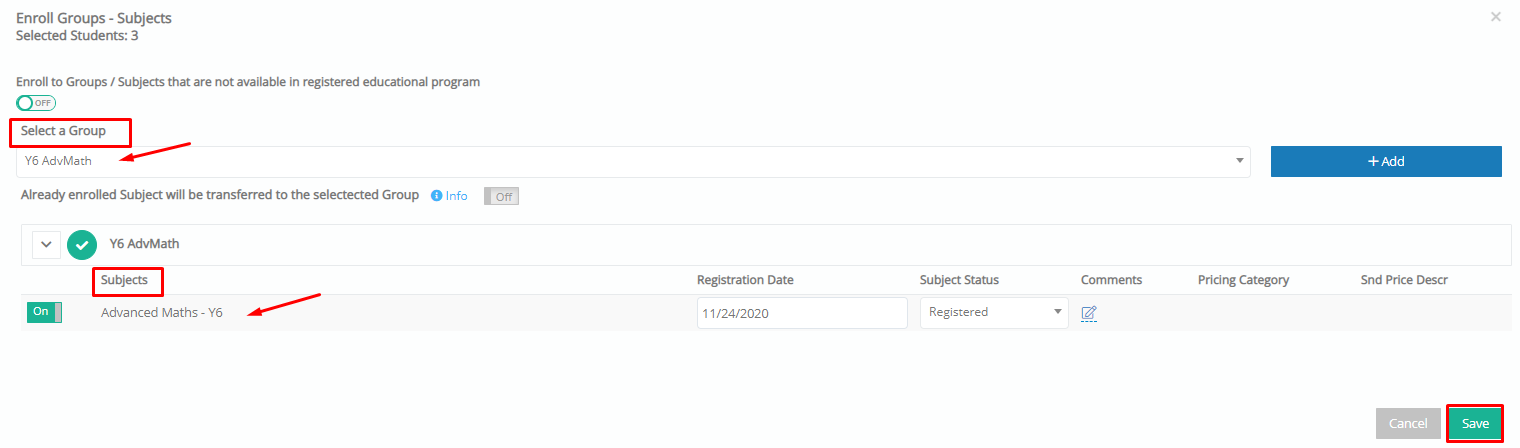Collapse the Y6 AdvMath group chevron
The image size is (1520, 448).
pos(46,244)
